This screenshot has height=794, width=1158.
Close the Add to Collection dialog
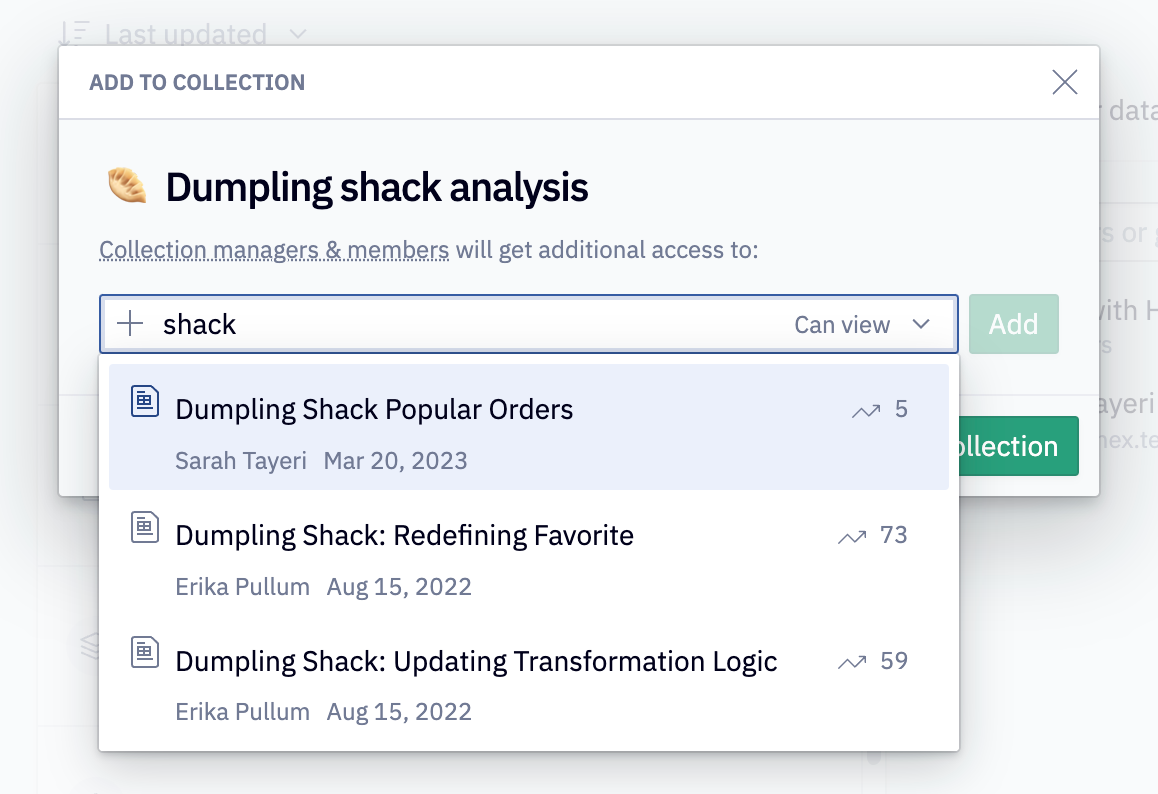pyautogui.click(x=1064, y=82)
